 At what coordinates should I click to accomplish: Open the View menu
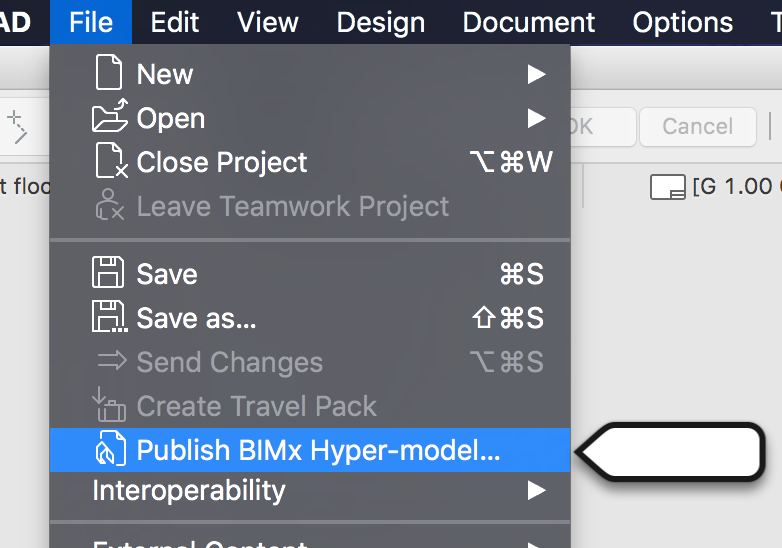268,22
